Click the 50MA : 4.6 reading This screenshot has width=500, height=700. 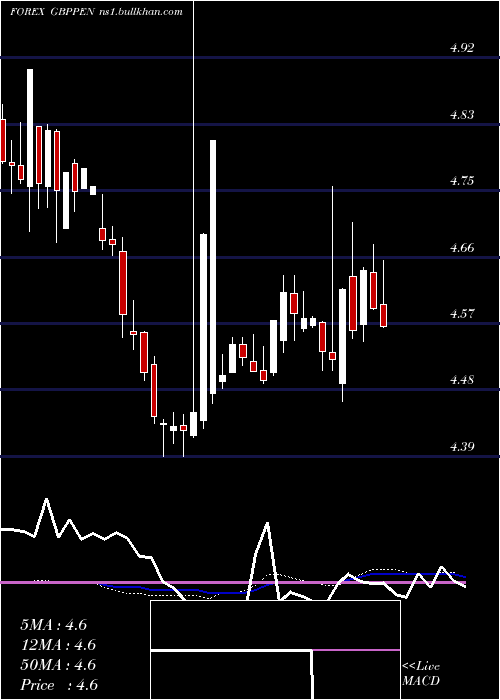pyautogui.click(x=58, y=665)
